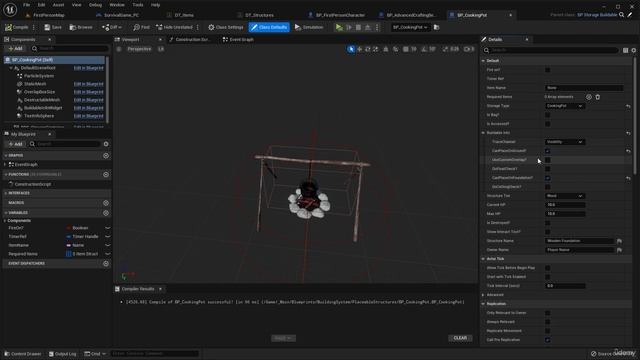This screenshot has width=640, height=360.
Task: Toggle the Always Relevant checkbox
Action: [x=548, y=322]
